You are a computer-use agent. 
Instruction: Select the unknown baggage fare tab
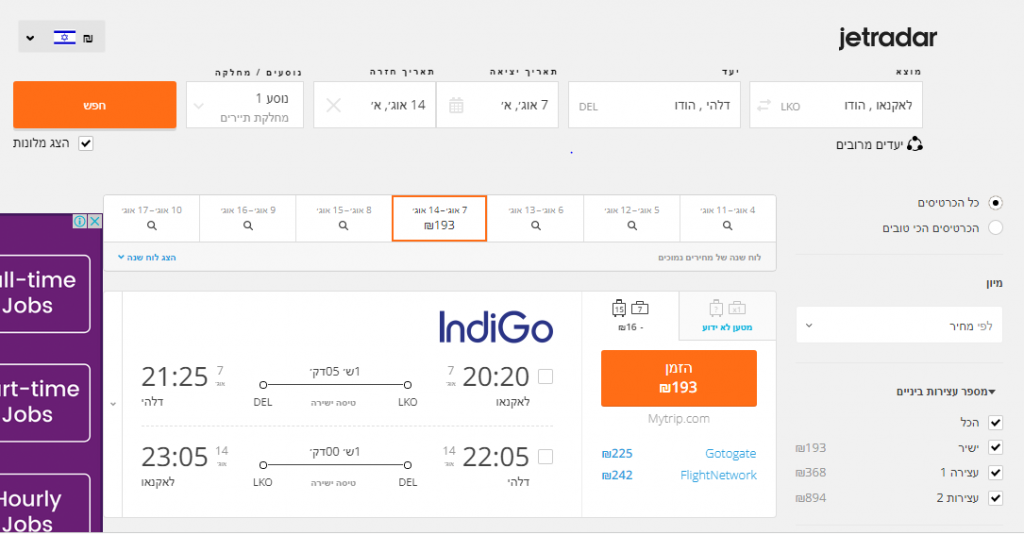pyautogui.click(x=727, y=315)
